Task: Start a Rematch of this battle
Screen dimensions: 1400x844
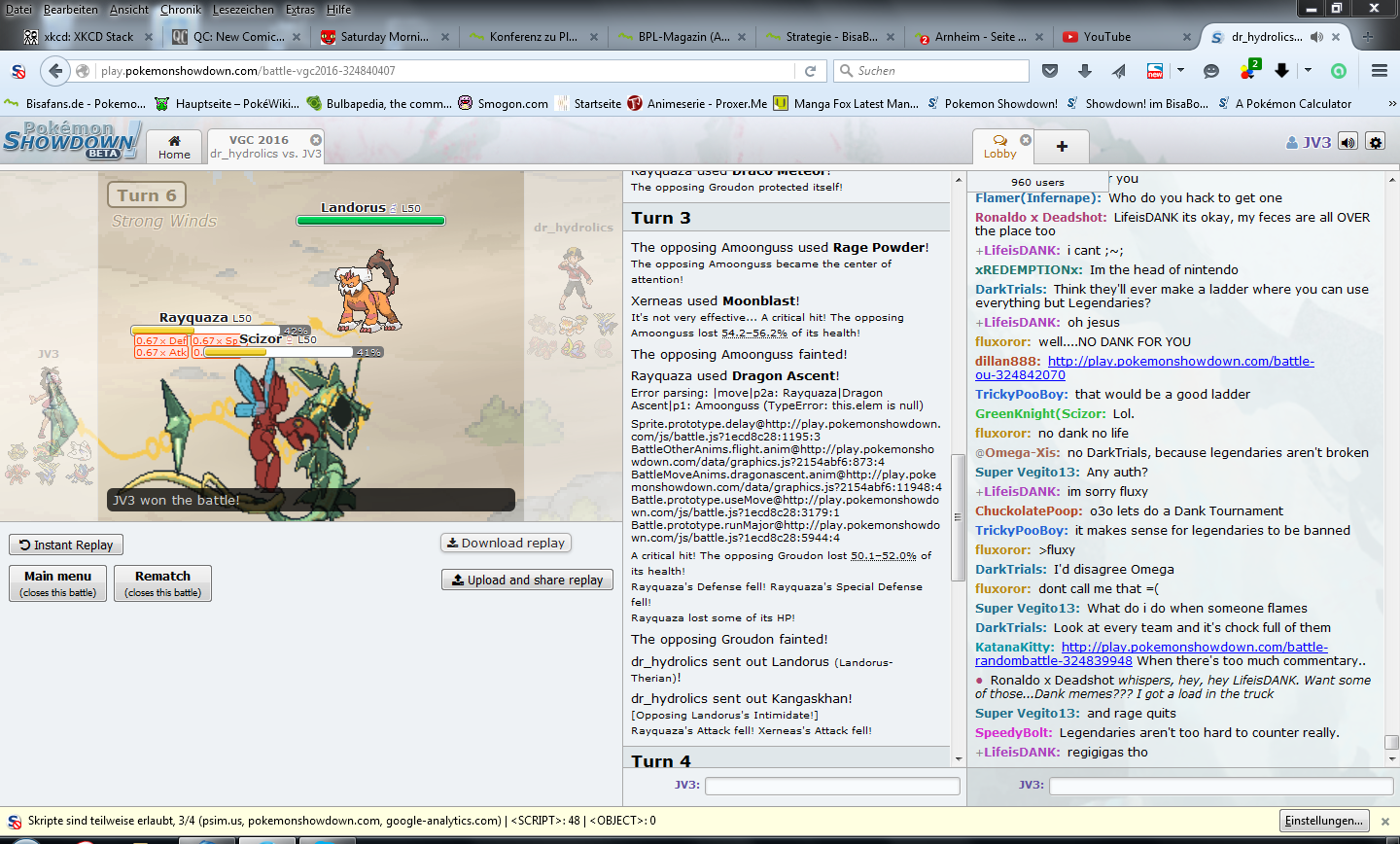Action: (x=162, y=583)
